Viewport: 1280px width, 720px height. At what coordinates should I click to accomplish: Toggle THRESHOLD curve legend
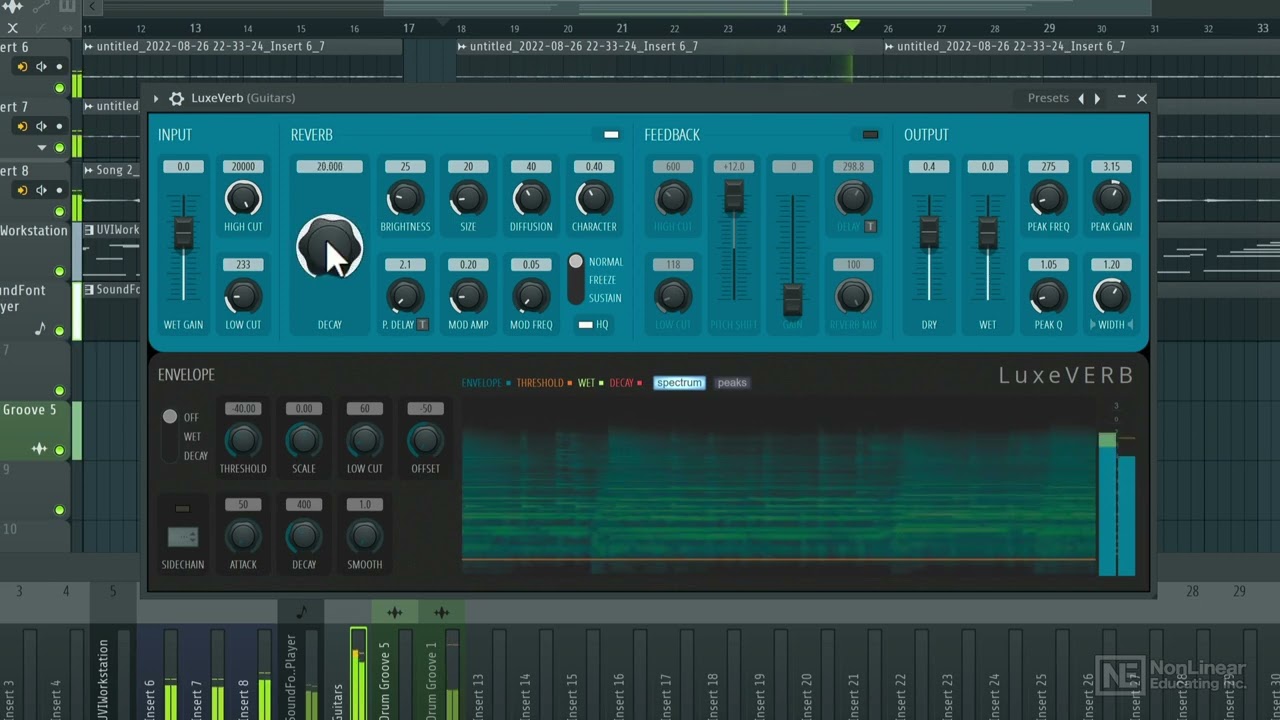coord(544,383)
